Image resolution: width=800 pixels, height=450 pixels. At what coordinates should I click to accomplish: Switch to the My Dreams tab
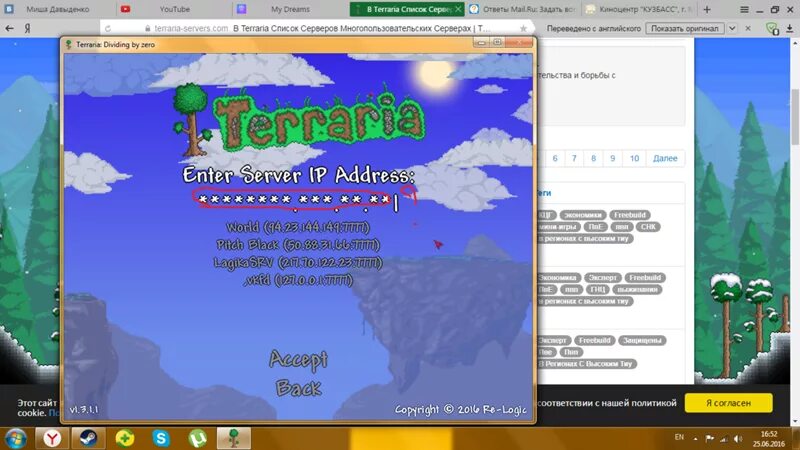coord(290,9)
